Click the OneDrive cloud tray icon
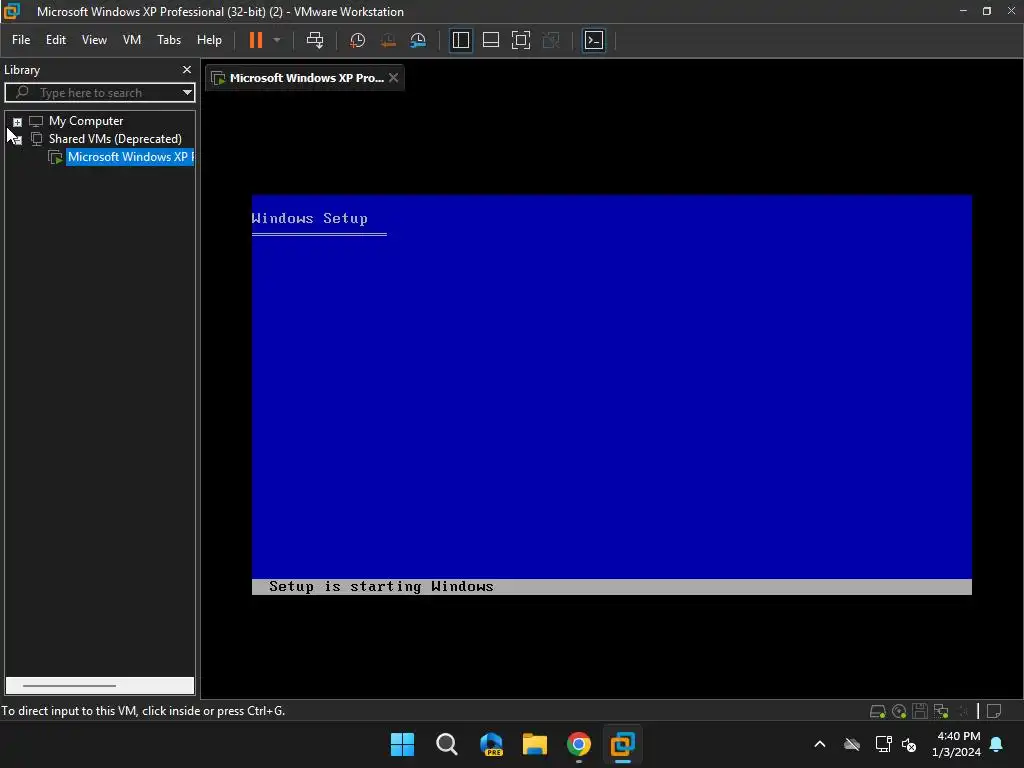The image size is (1024, 768). click(852, 744)
